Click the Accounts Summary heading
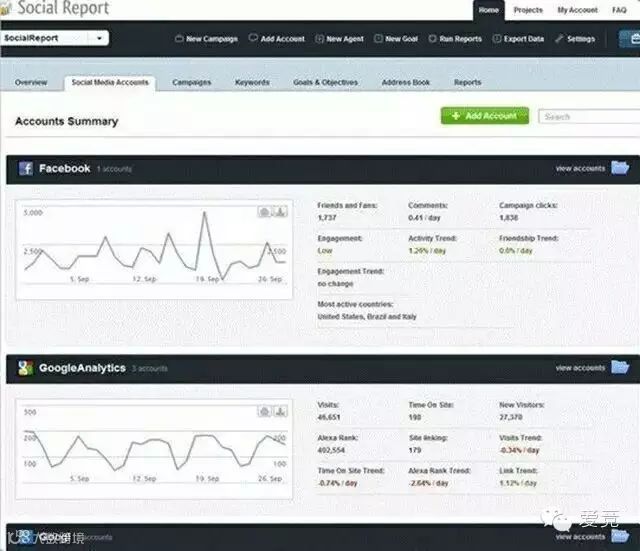Screen dimensions: 640x551 (67, 121)
